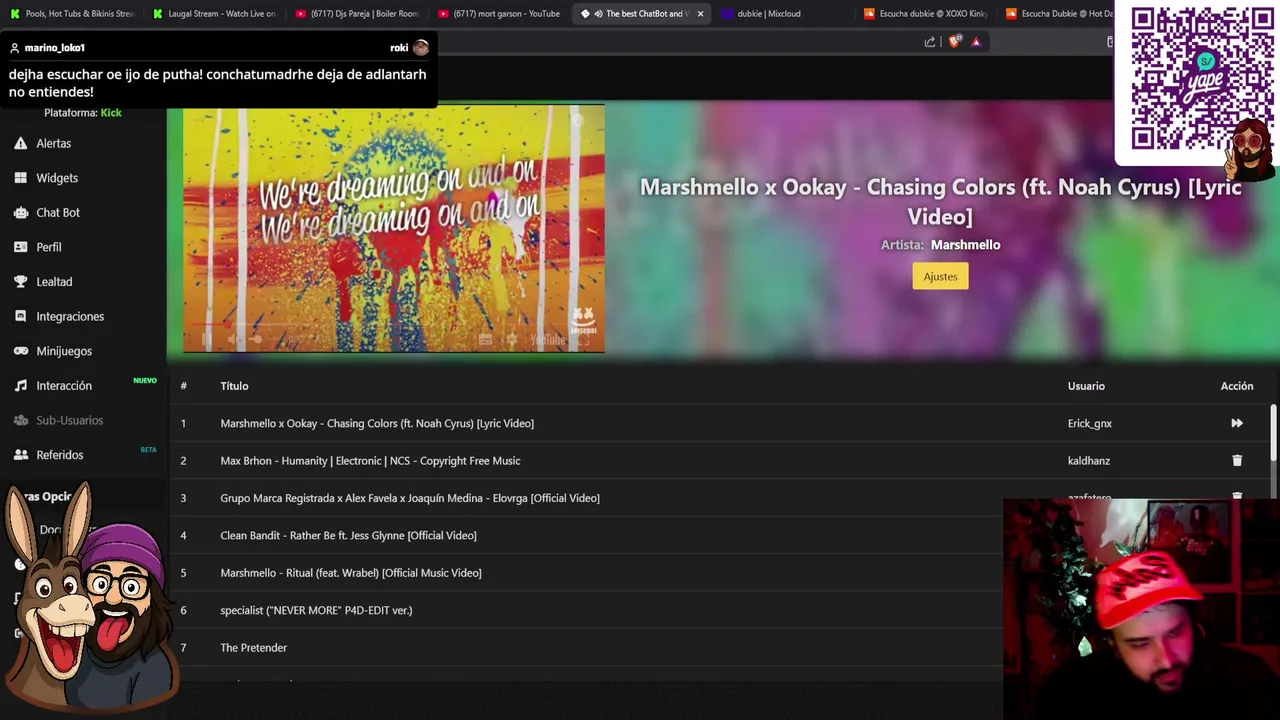Click the marino_loko1 alert username
This screenshot has width=1280, height=720.
[55, 48]
